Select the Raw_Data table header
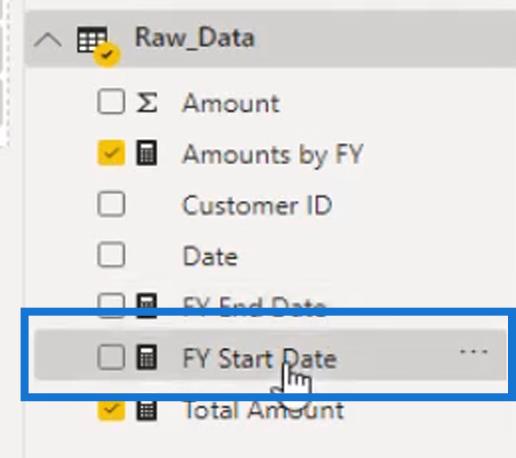Screen dimensions: 516x458 (x=271, y=39)
